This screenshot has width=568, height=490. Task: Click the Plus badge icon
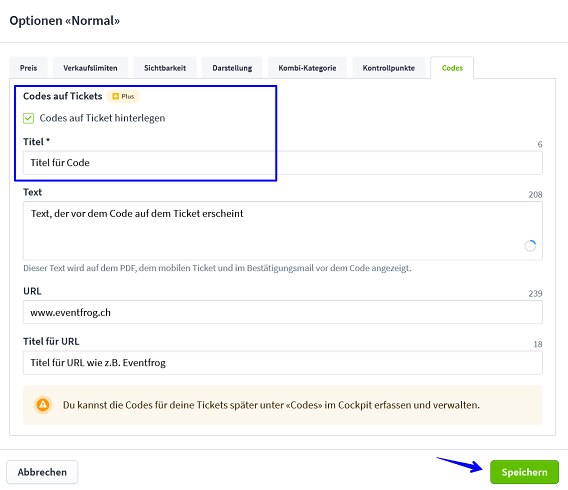tap(116, 96)
